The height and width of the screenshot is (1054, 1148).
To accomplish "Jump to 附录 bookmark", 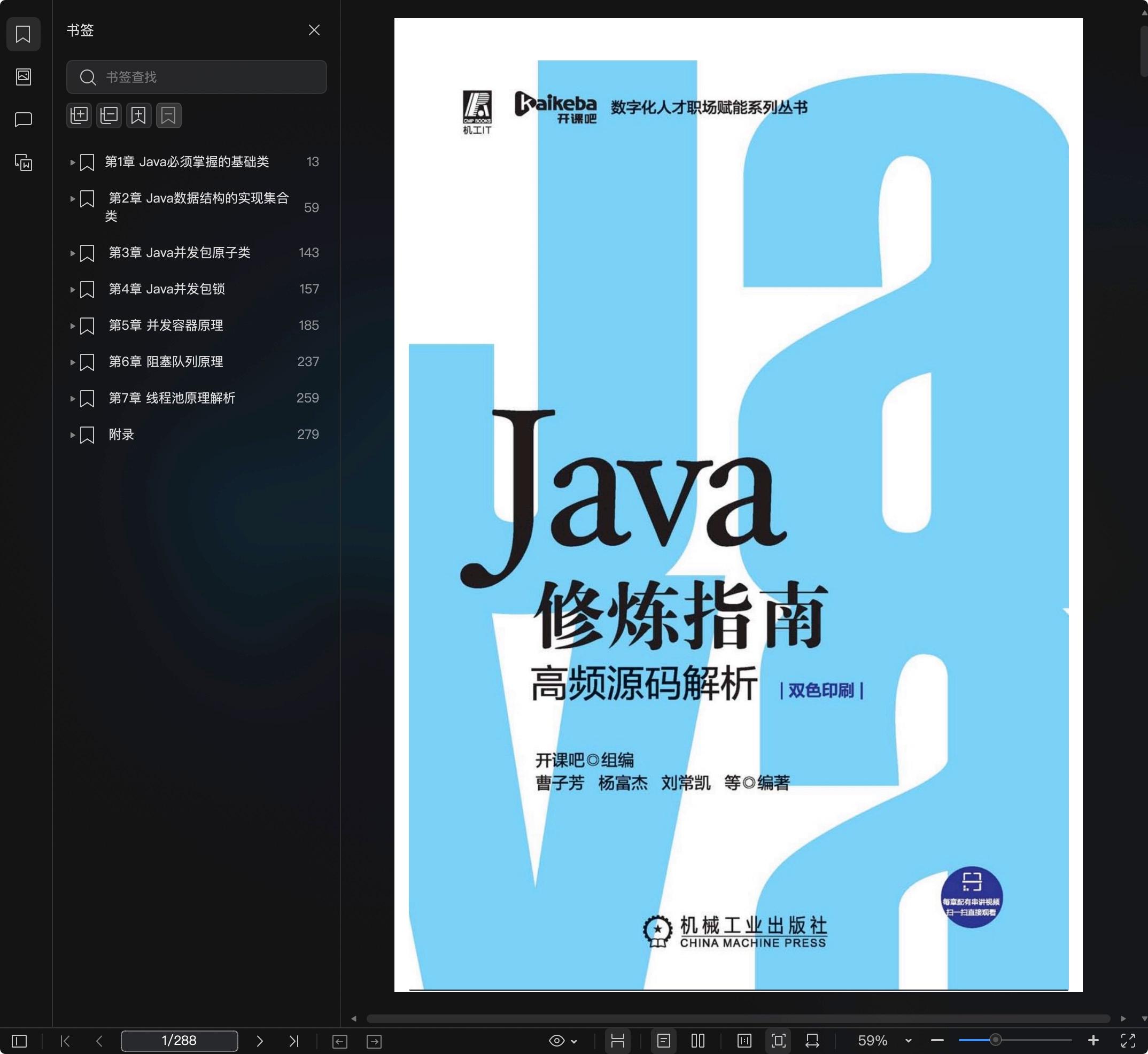I will click(x=121, y=435).
